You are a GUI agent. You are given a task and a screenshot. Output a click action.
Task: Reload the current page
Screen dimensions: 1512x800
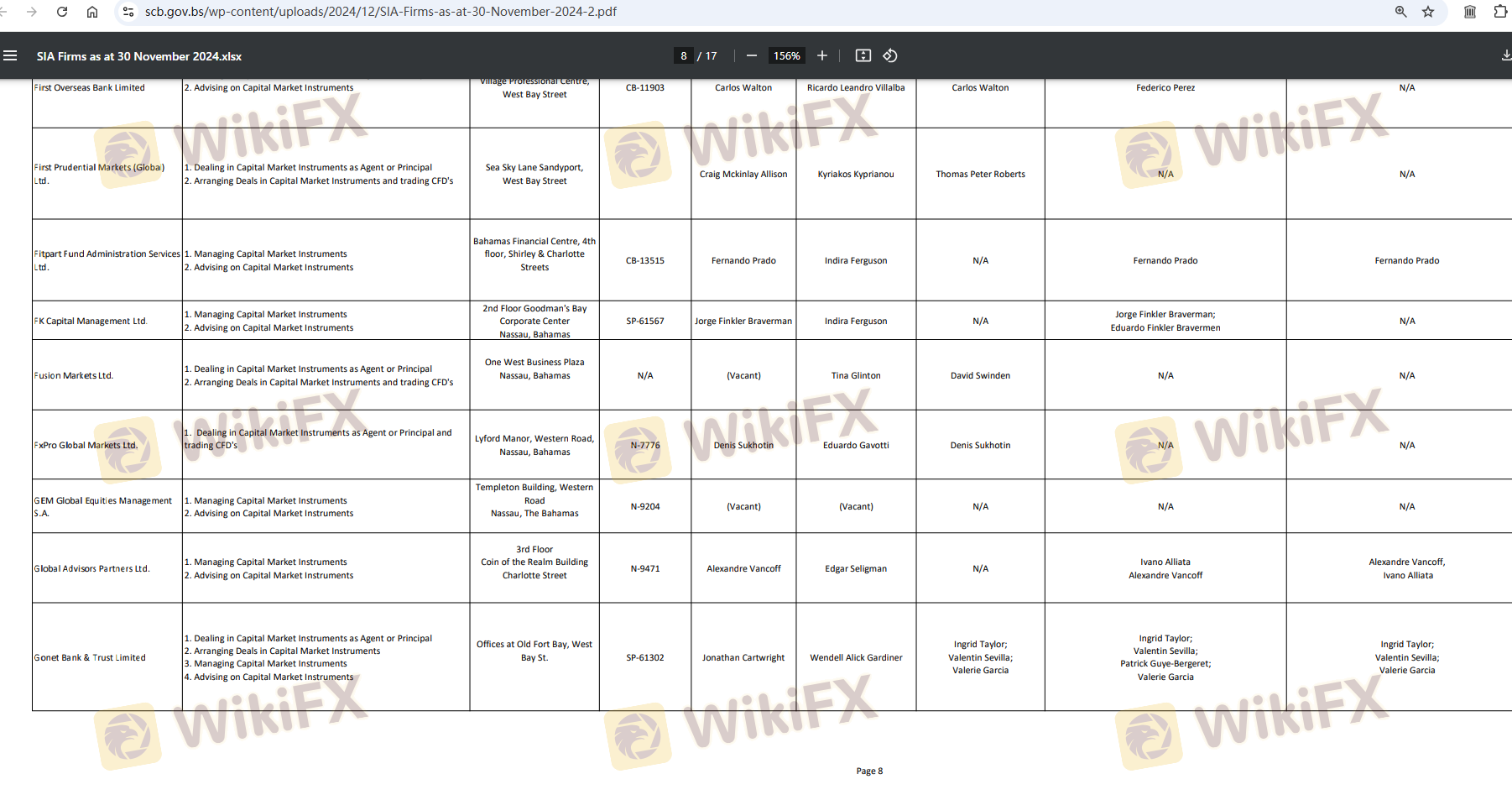62,12
